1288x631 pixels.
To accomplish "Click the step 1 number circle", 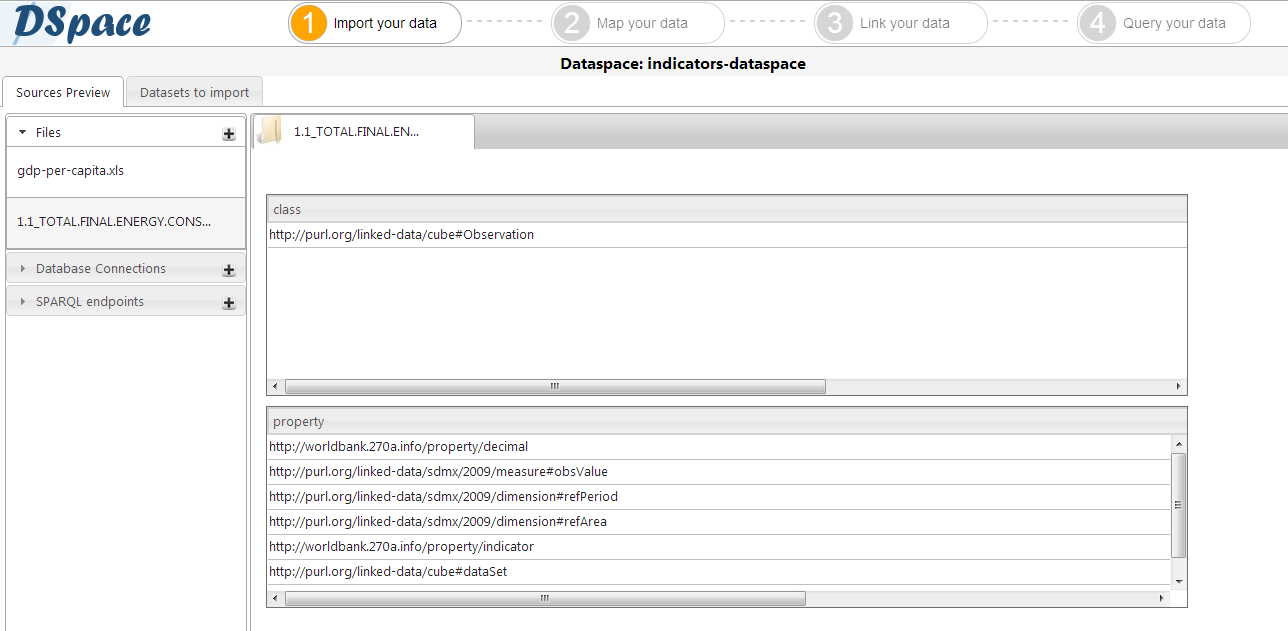I will pos(309,23).
